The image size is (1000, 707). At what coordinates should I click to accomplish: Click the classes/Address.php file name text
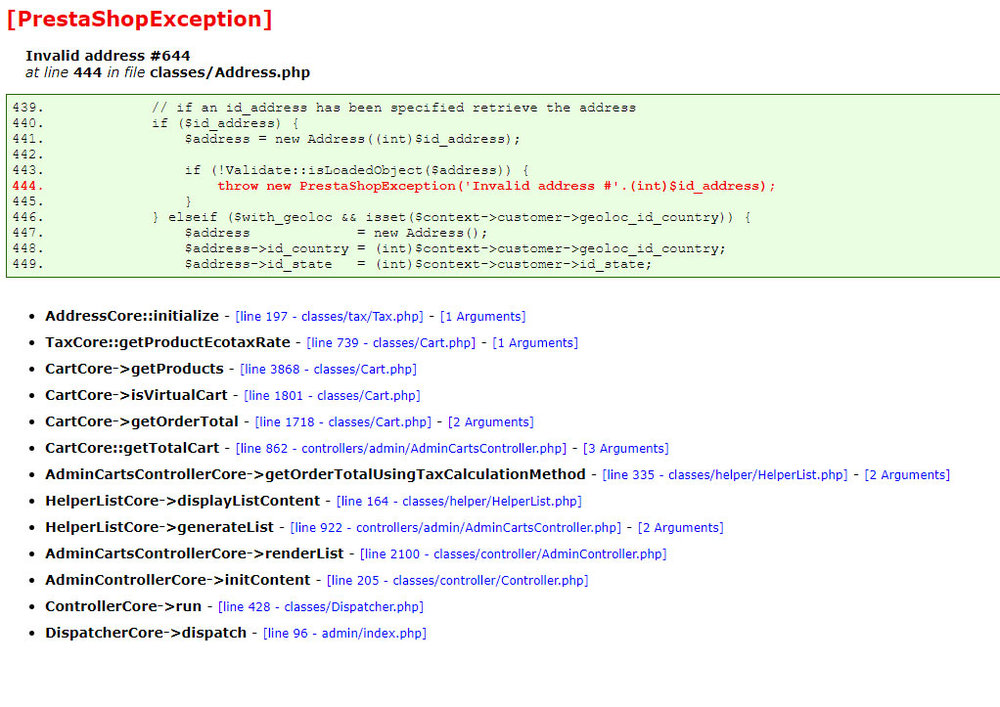pos(230,73)
